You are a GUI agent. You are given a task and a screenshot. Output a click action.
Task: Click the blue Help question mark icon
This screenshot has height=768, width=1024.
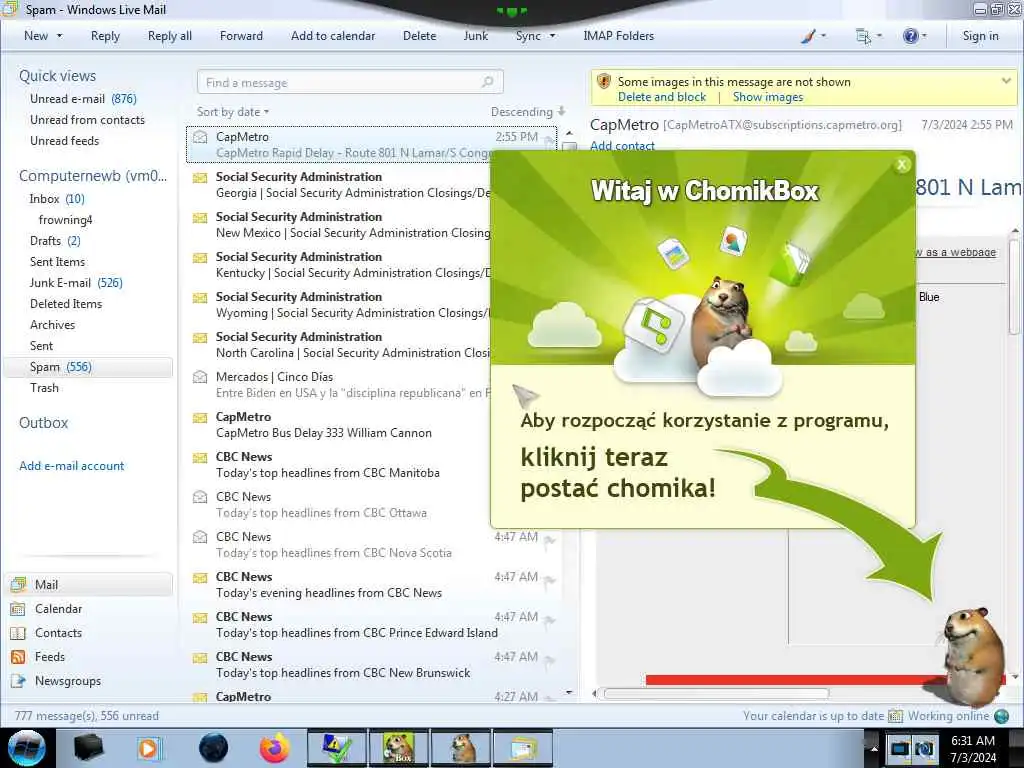pyautogui.click(x=910, y=36)
